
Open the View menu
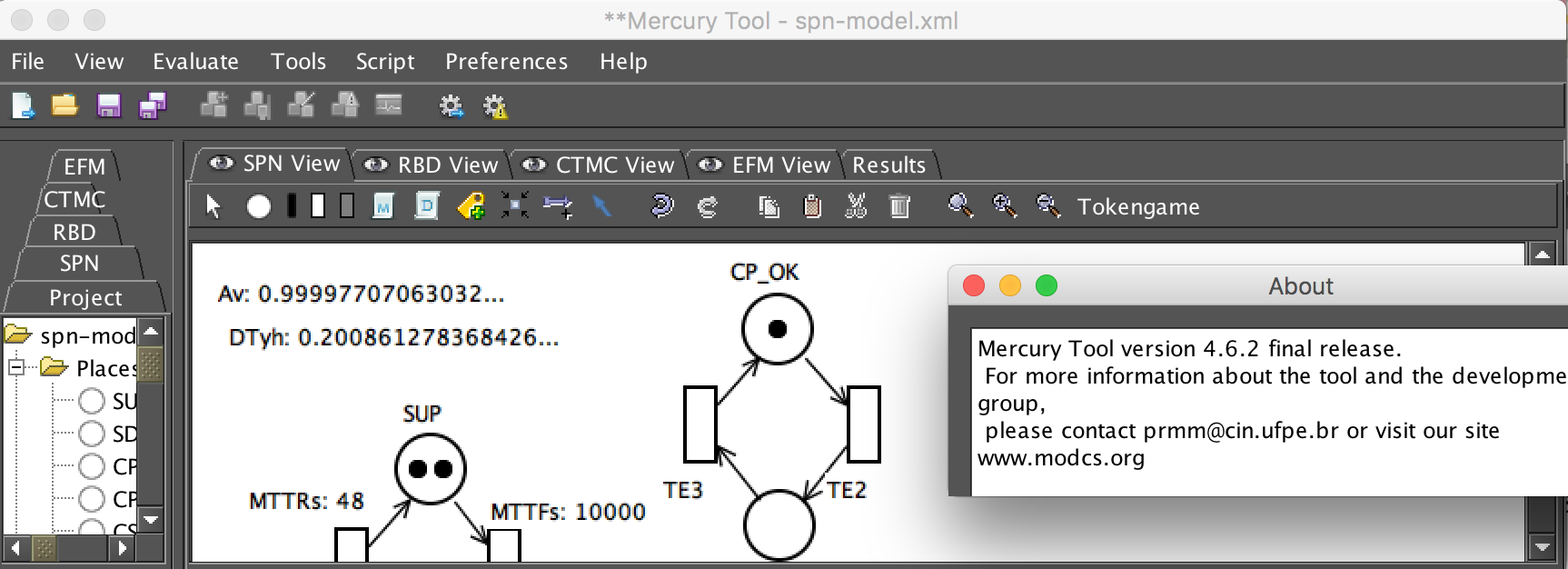click(x=99, y=61)
